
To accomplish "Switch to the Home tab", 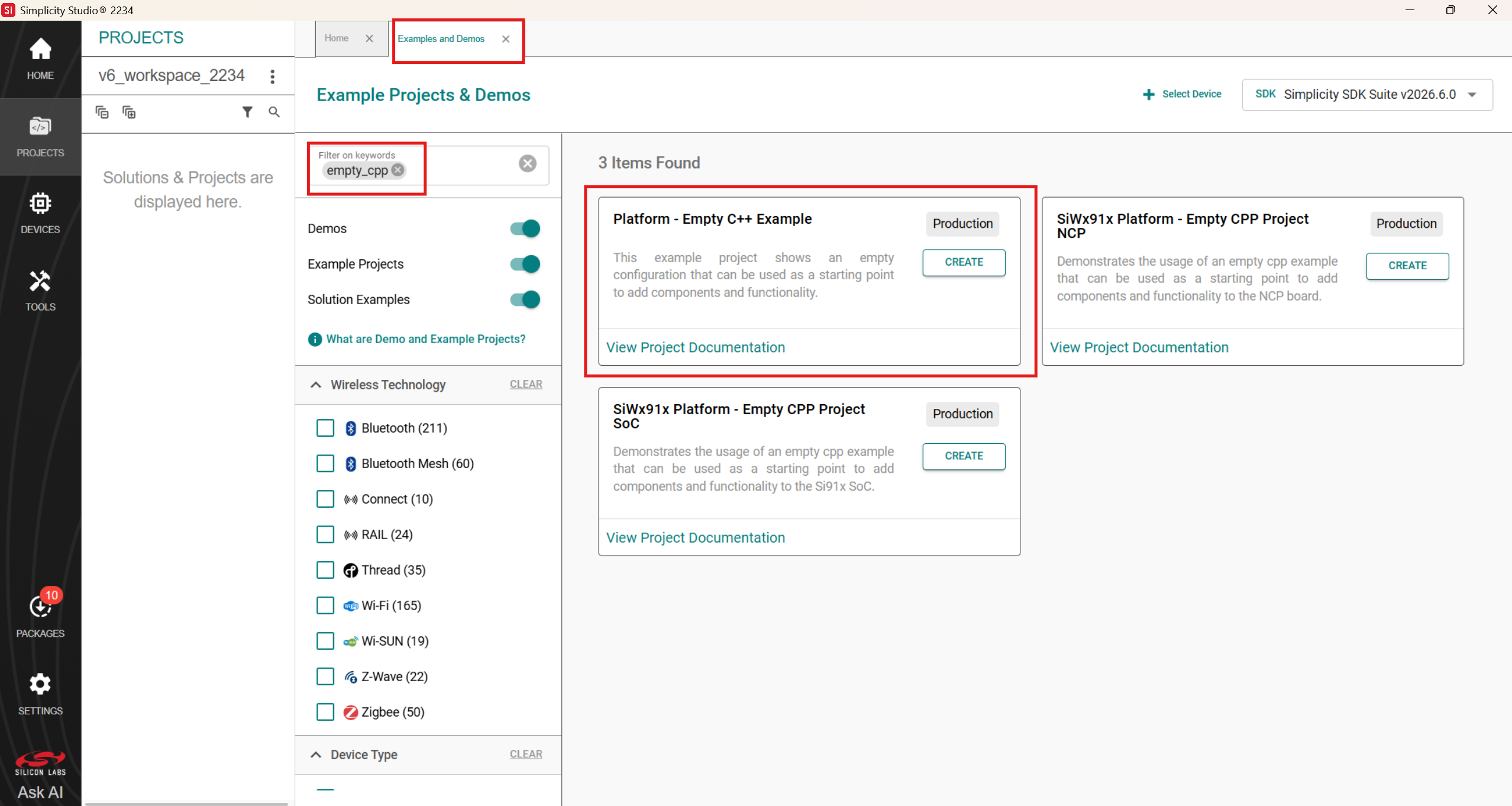I will [336, 38].
